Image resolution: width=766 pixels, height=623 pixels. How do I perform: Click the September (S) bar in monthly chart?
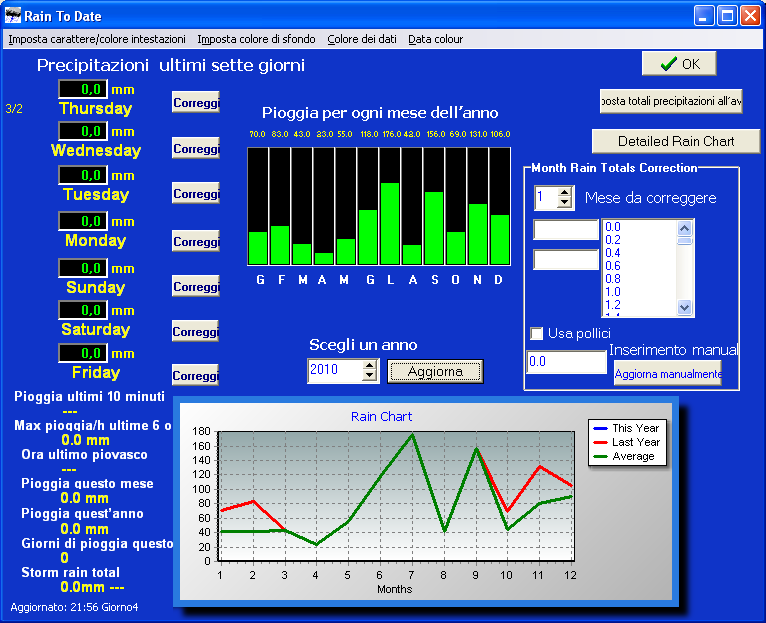point(434,228)
